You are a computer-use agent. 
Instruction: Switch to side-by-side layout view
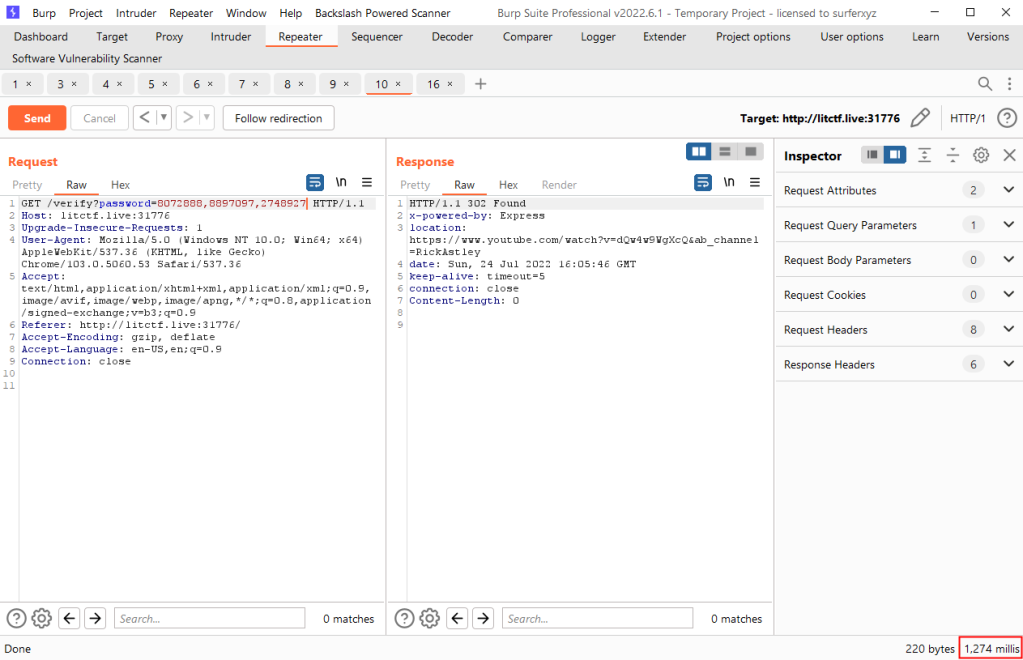(x=698, y=151)
